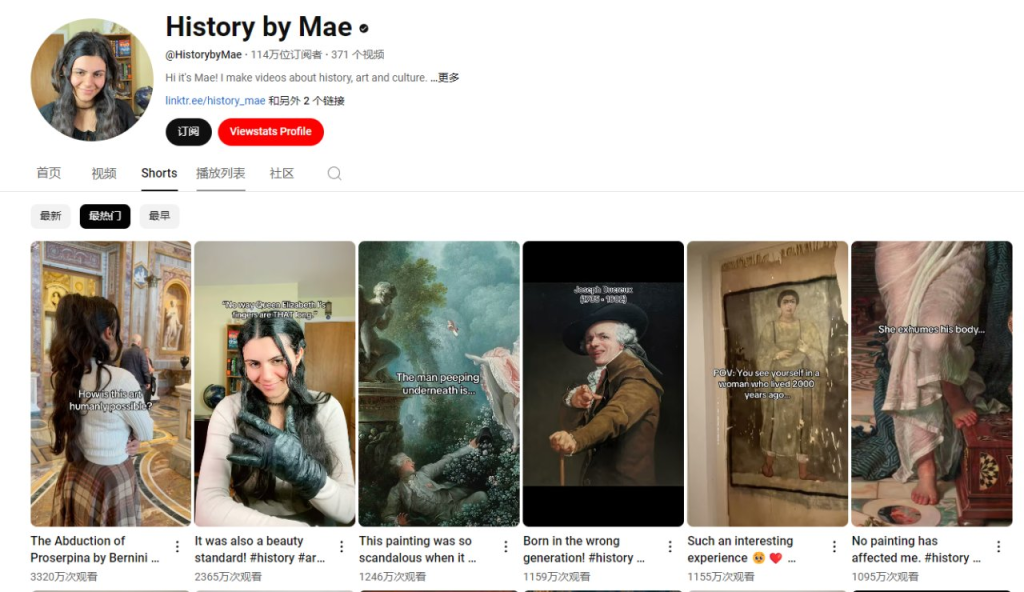Open three-dot menu for Such an interesting experience short
This screenshot has height=592, width=1024.
tap(834, 546)
